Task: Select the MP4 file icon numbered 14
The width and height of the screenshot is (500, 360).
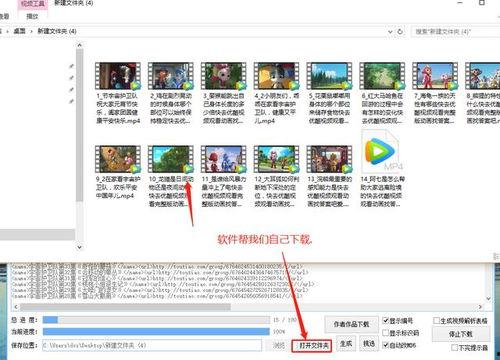Action: tap(380, 151)
